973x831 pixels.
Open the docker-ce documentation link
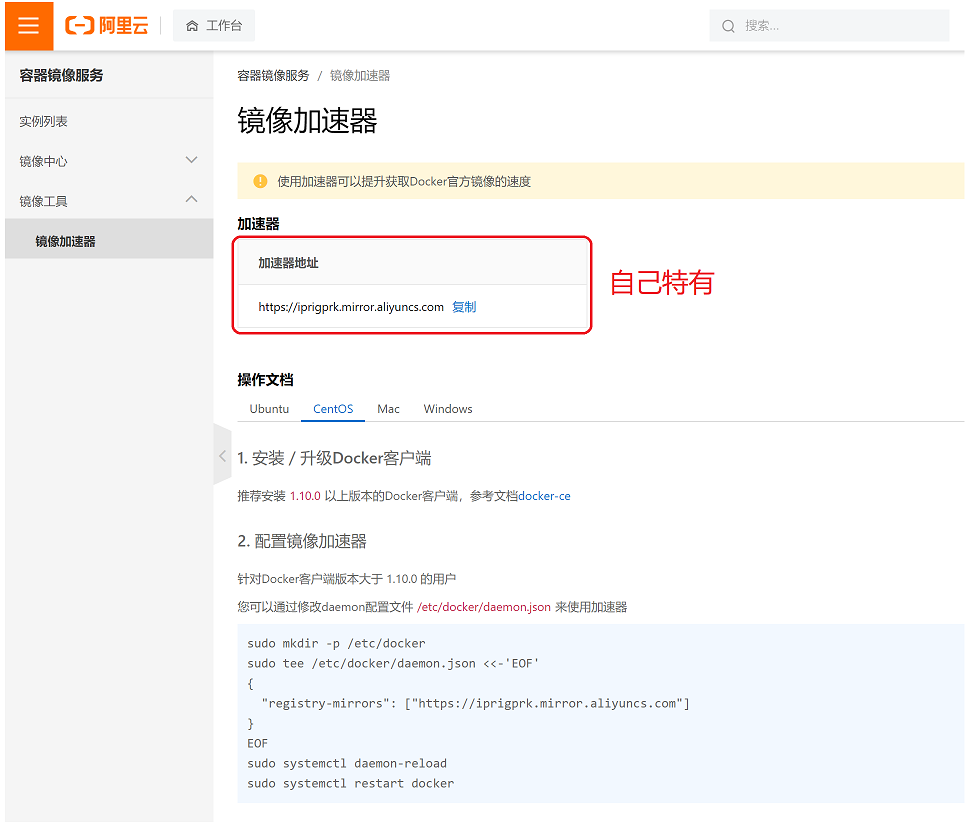pos(544,496)
